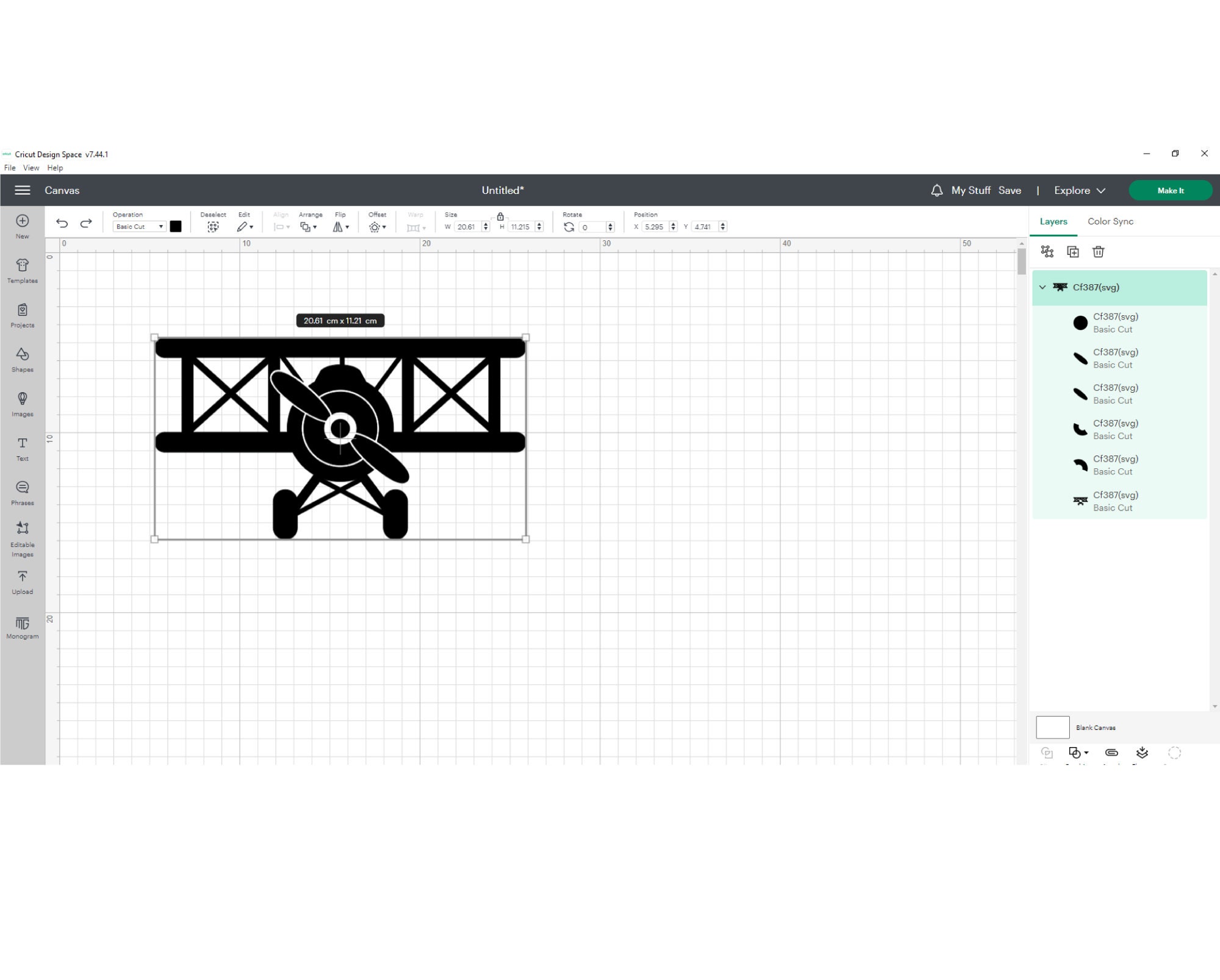This screenshot has height=980, width=1220.
Task: Open the View menu
Action: pos(30,168)
